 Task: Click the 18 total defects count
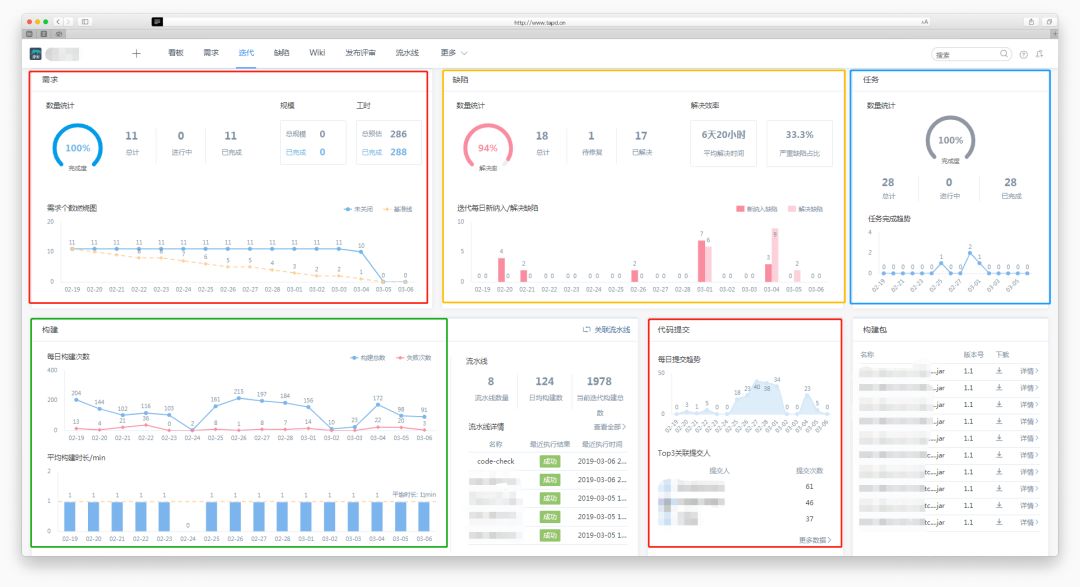(542, 136)
